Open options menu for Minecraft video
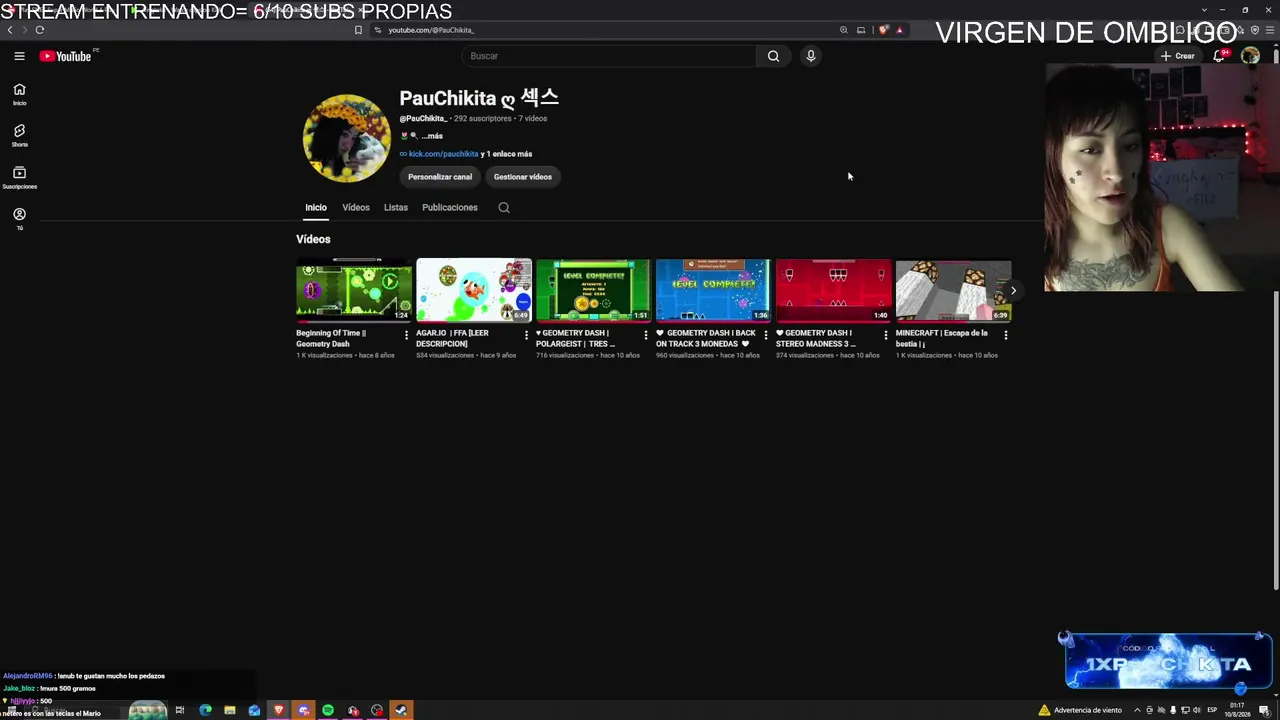Screen dimensions: 1280x720 [1006, 335]
